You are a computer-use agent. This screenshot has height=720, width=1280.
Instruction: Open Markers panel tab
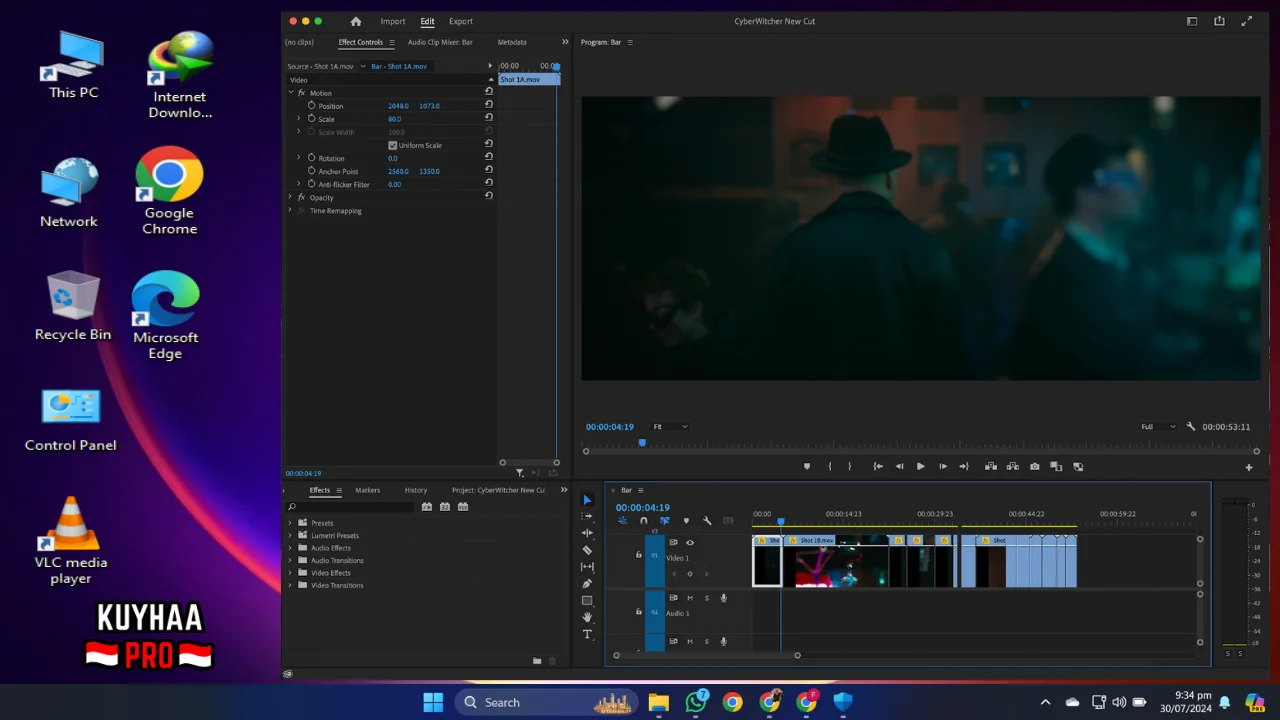click(x=368, y=490)
